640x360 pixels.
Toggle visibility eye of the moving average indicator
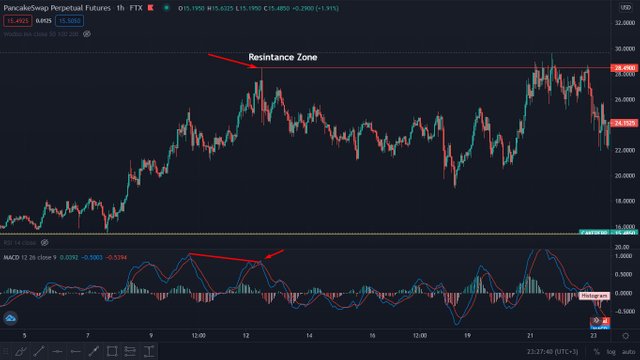[x=87, y=34]
